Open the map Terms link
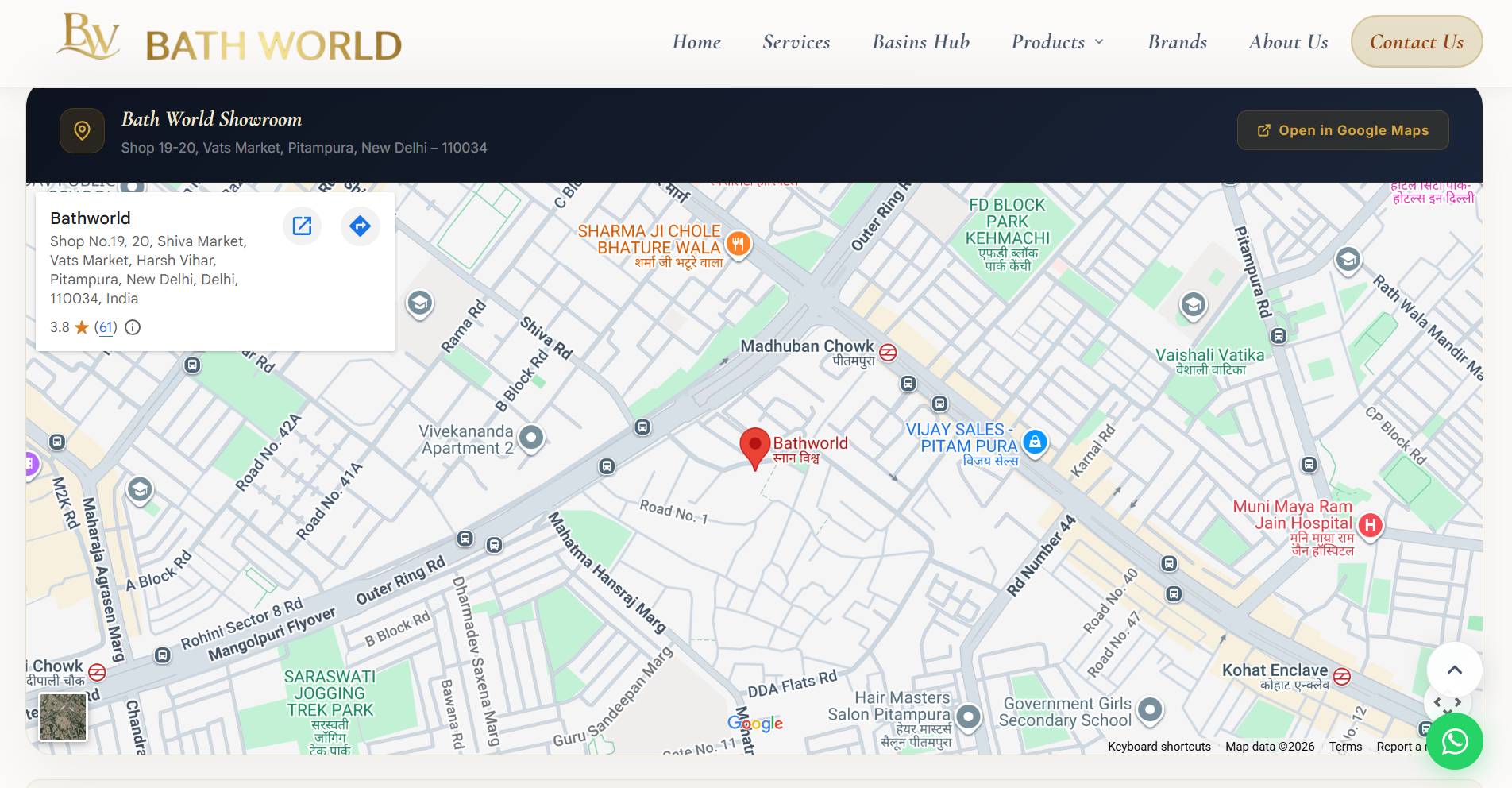The height and width of the screenshot is (788, 1512). point(1345,747)
